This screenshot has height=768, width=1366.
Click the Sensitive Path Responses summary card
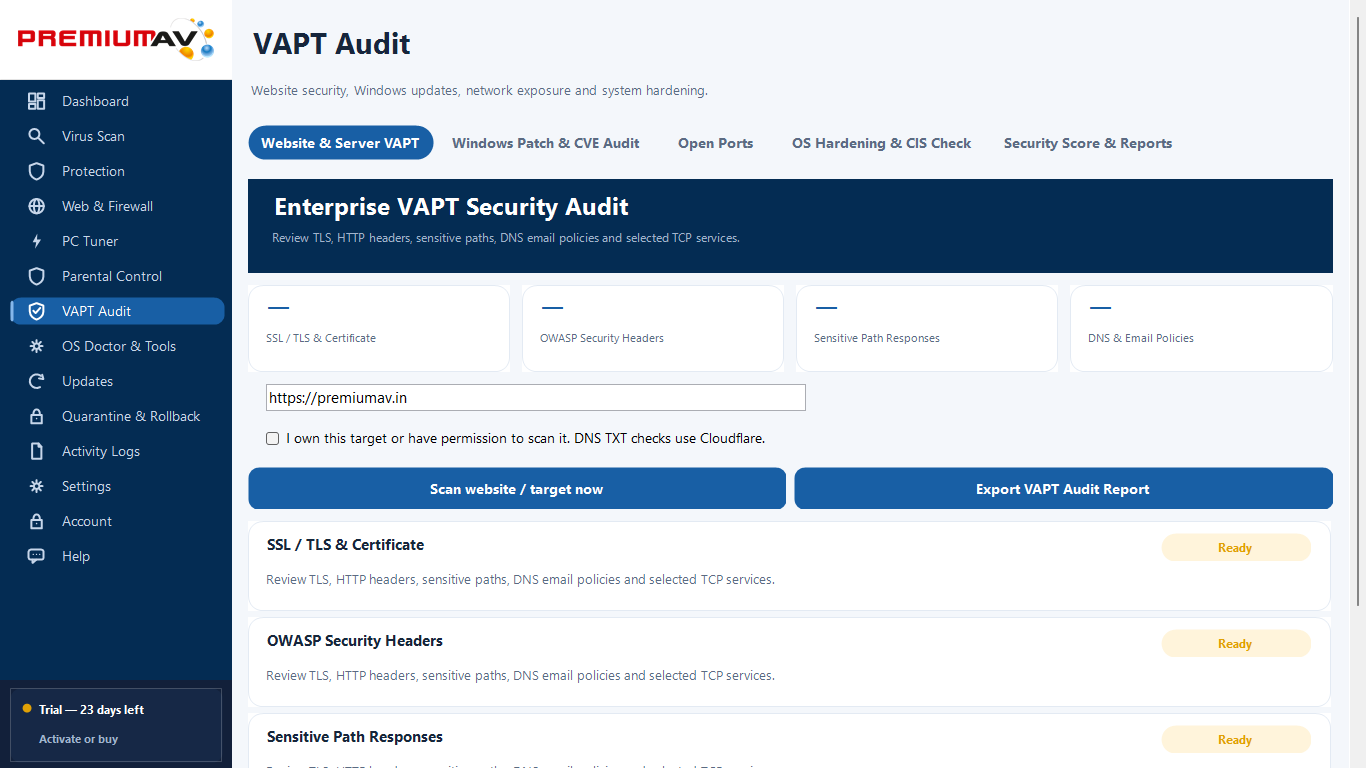point(927,328)
